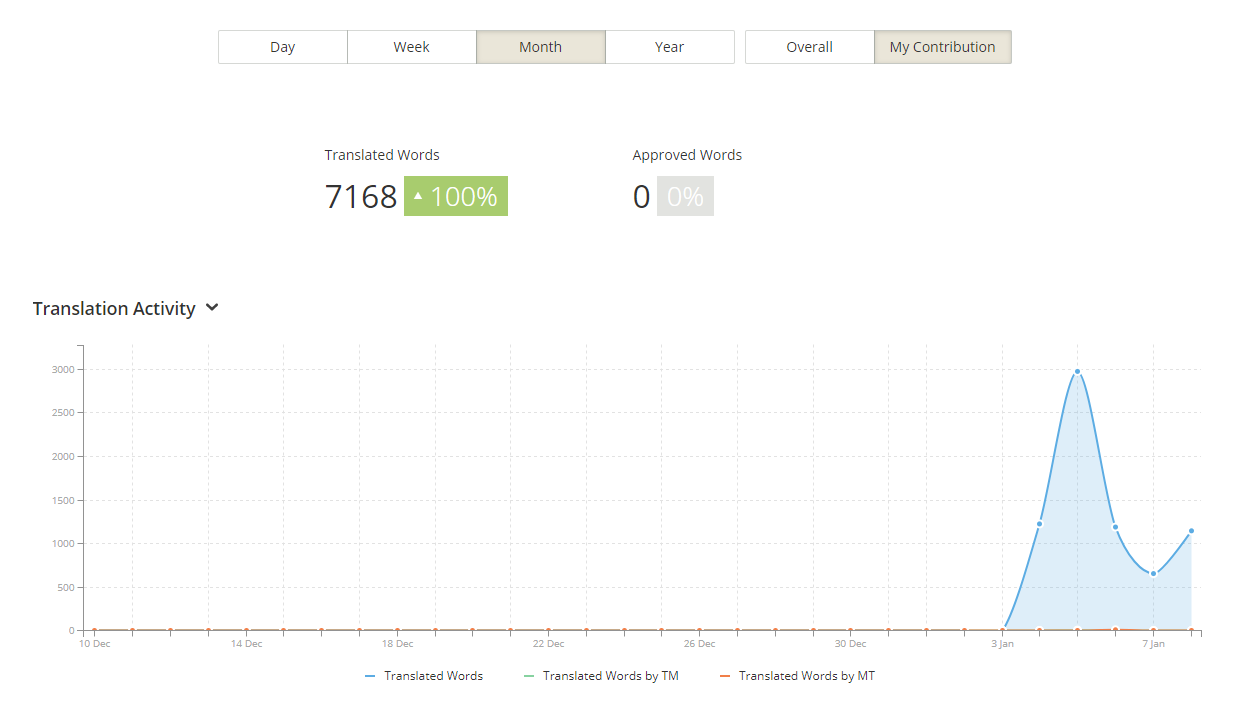Show Overall statistics
The height and width of the screenshot is (721, 1257).
tap(810, 47)
